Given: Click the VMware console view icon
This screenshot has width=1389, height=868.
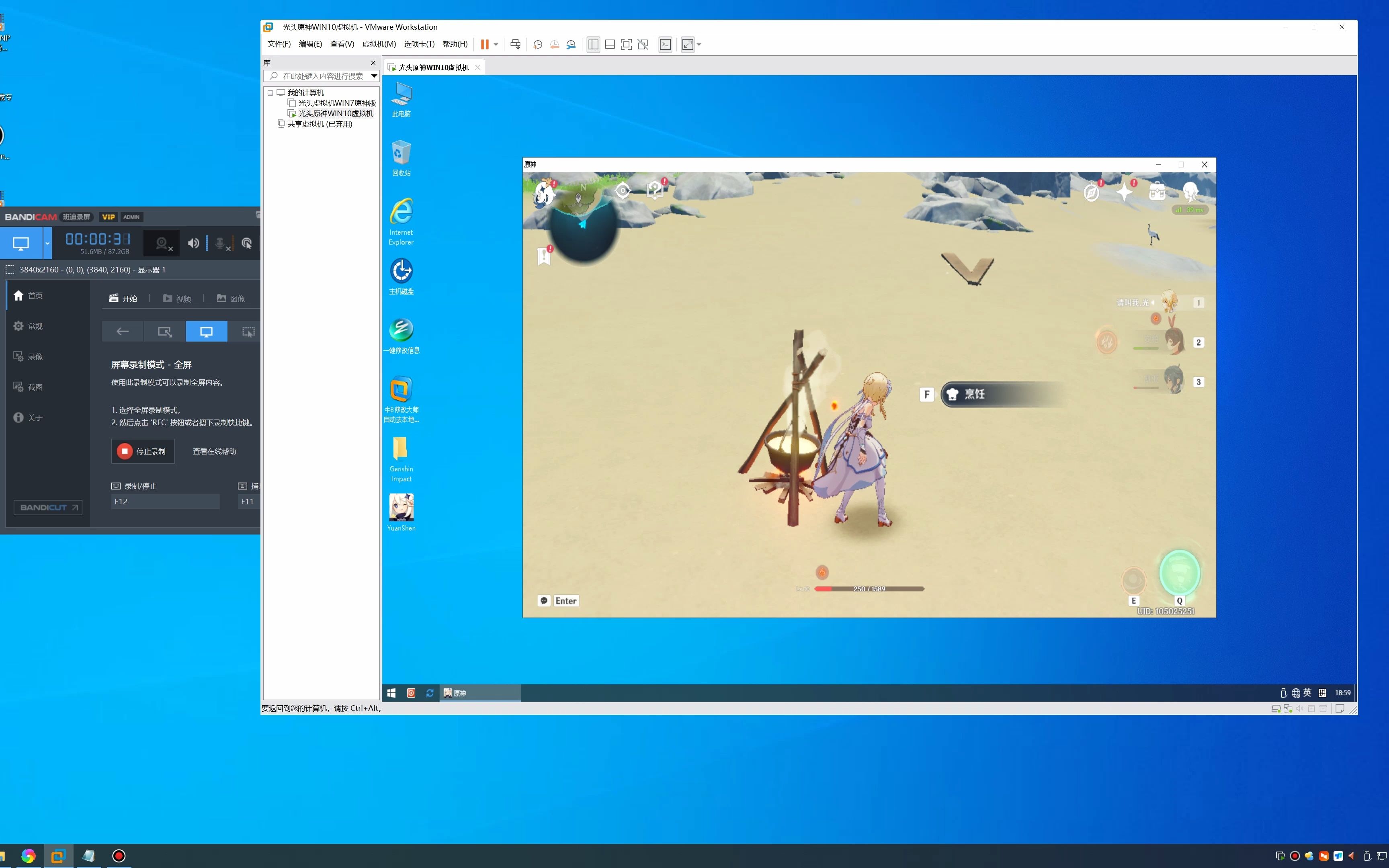Looking at the screenshot, I should point(665,44).
